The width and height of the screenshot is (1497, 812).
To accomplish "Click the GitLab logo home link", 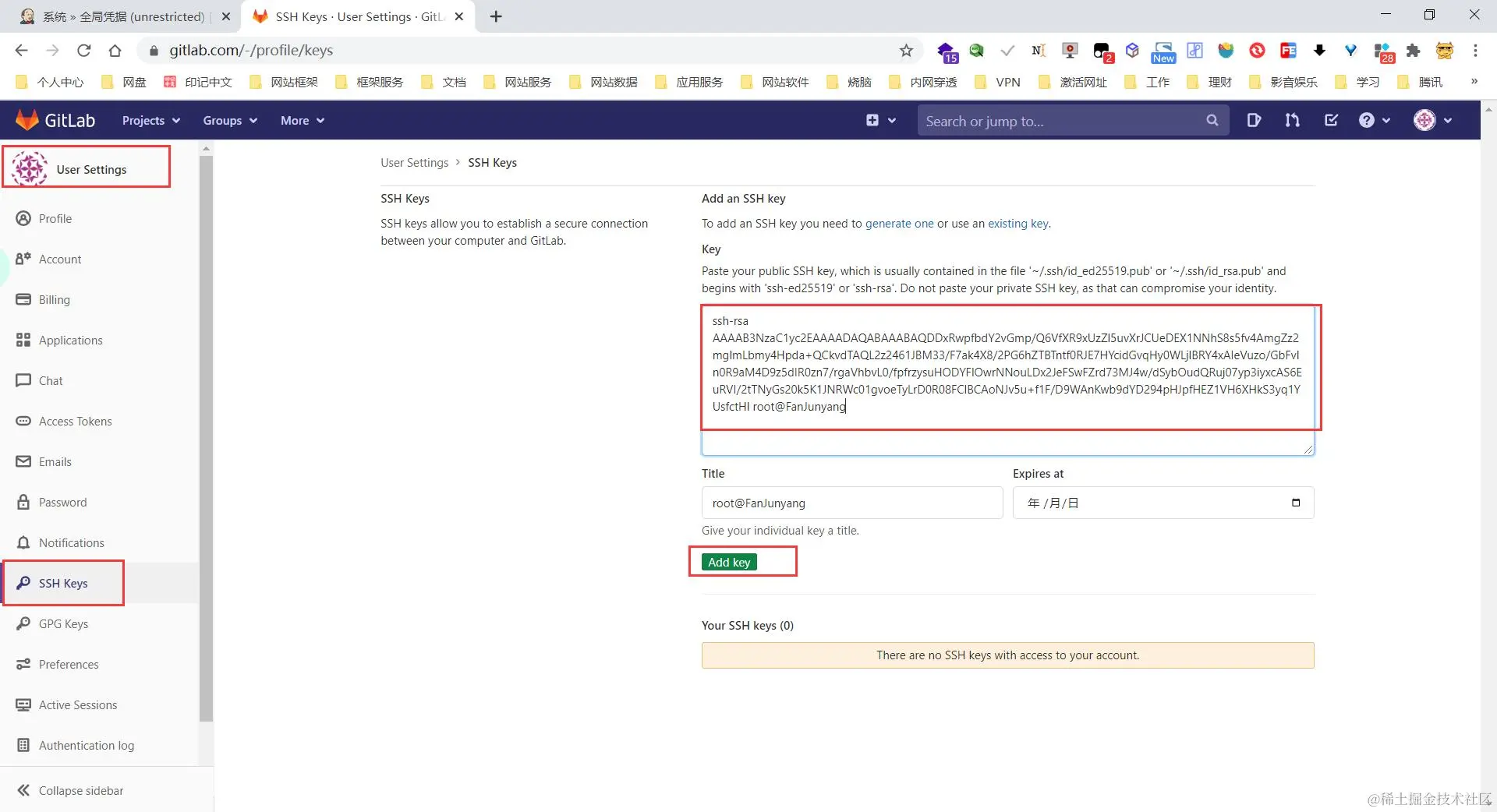I will click(55, 120).
